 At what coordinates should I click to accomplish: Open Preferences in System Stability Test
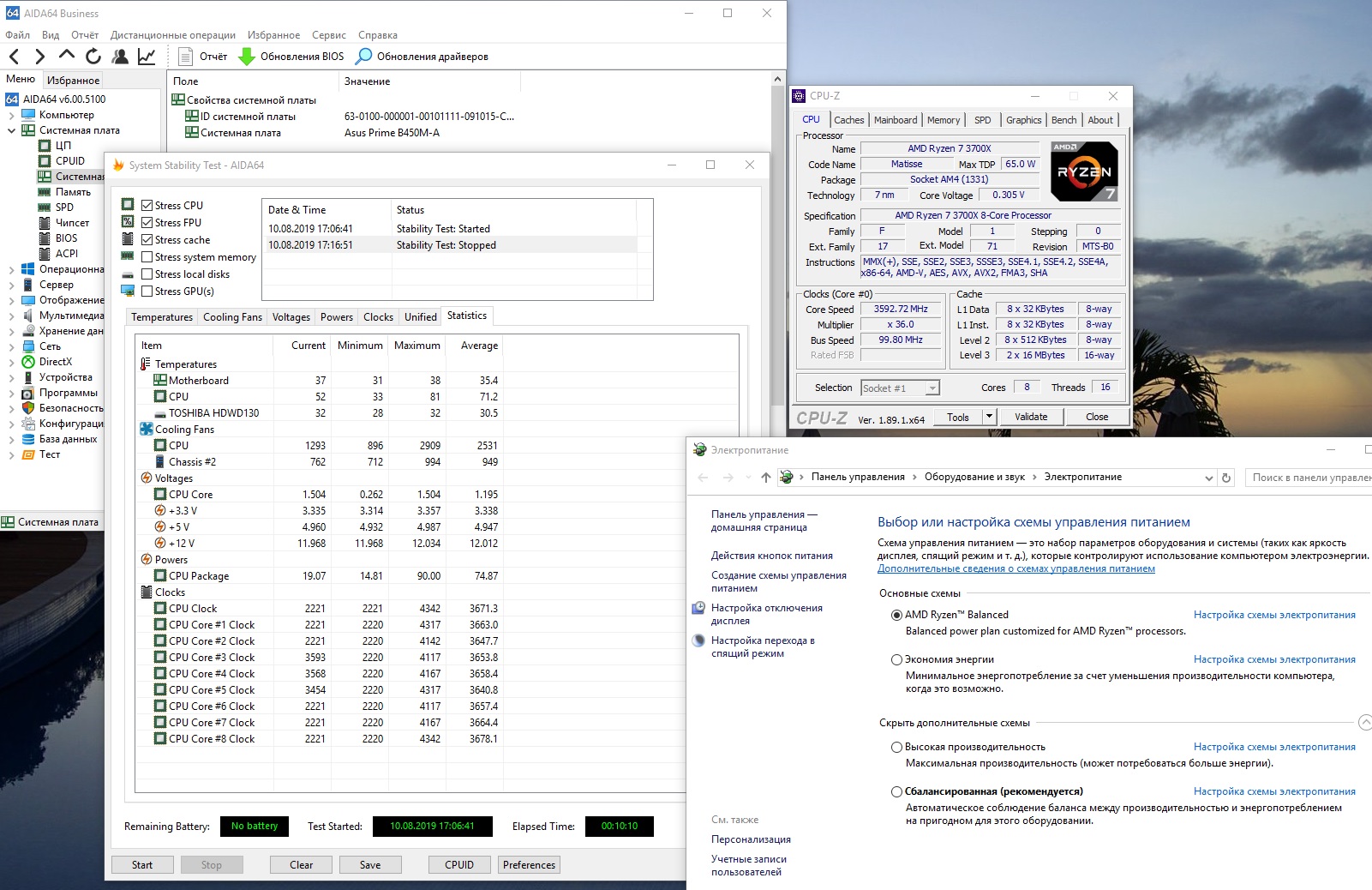[x=529, y=865]
